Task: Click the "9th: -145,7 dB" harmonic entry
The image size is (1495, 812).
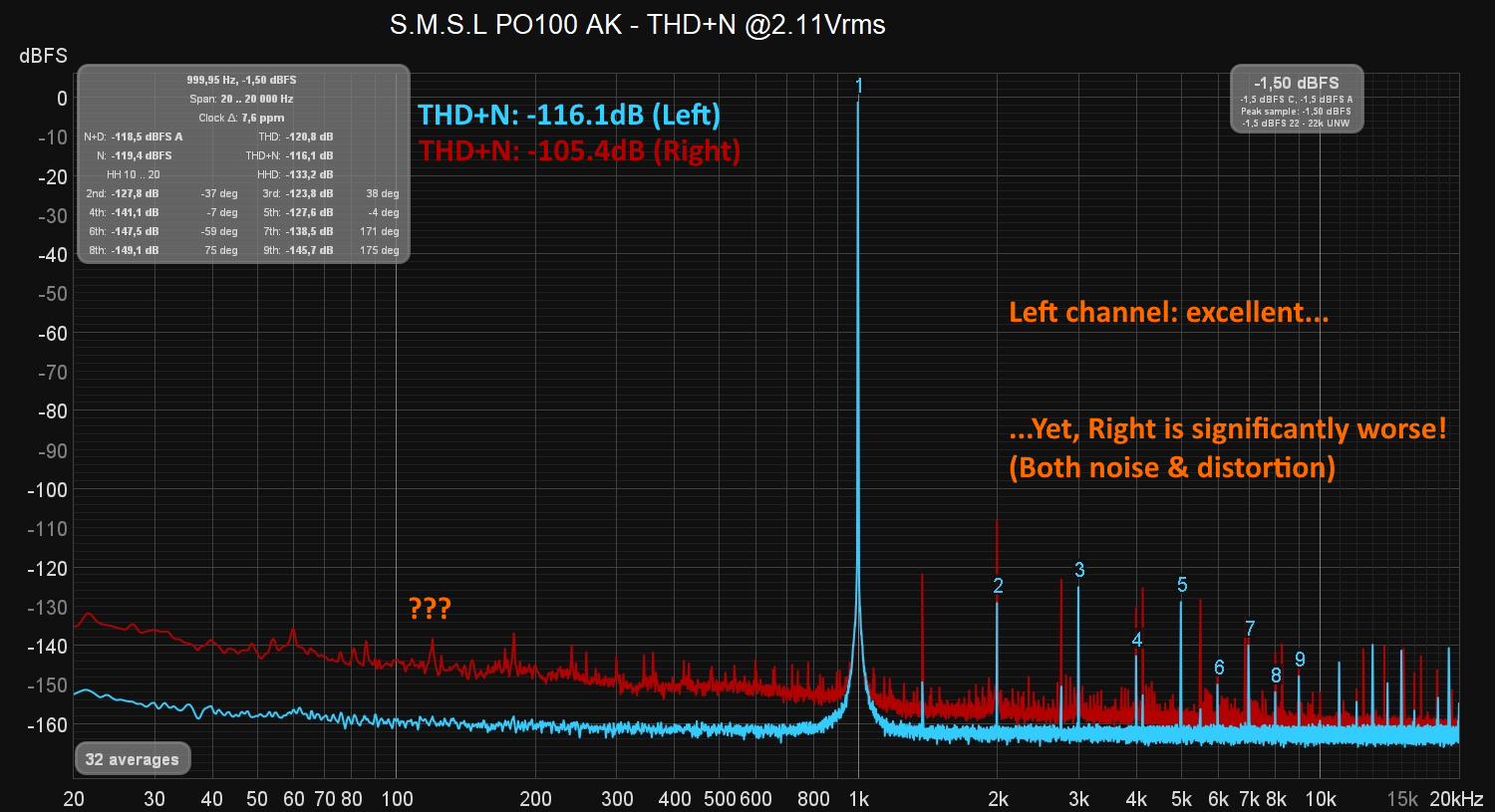Action: click(298, 250)
